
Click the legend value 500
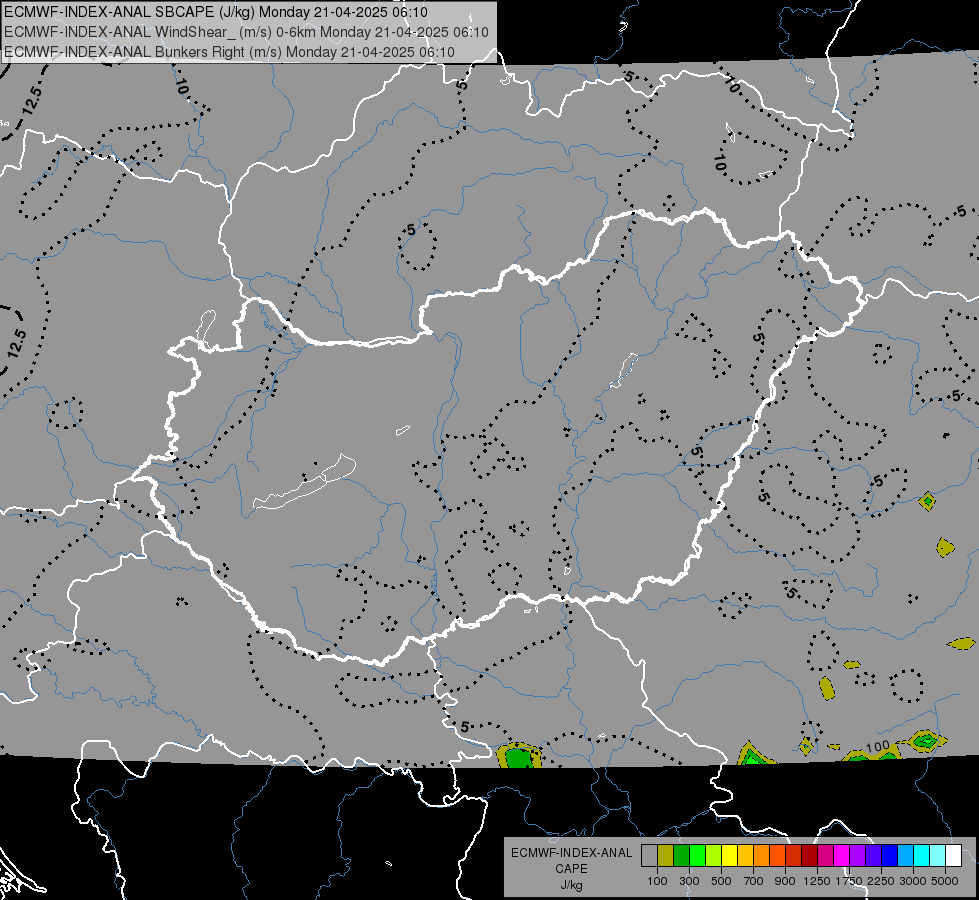pyautogui.click(x=721, y=881)
